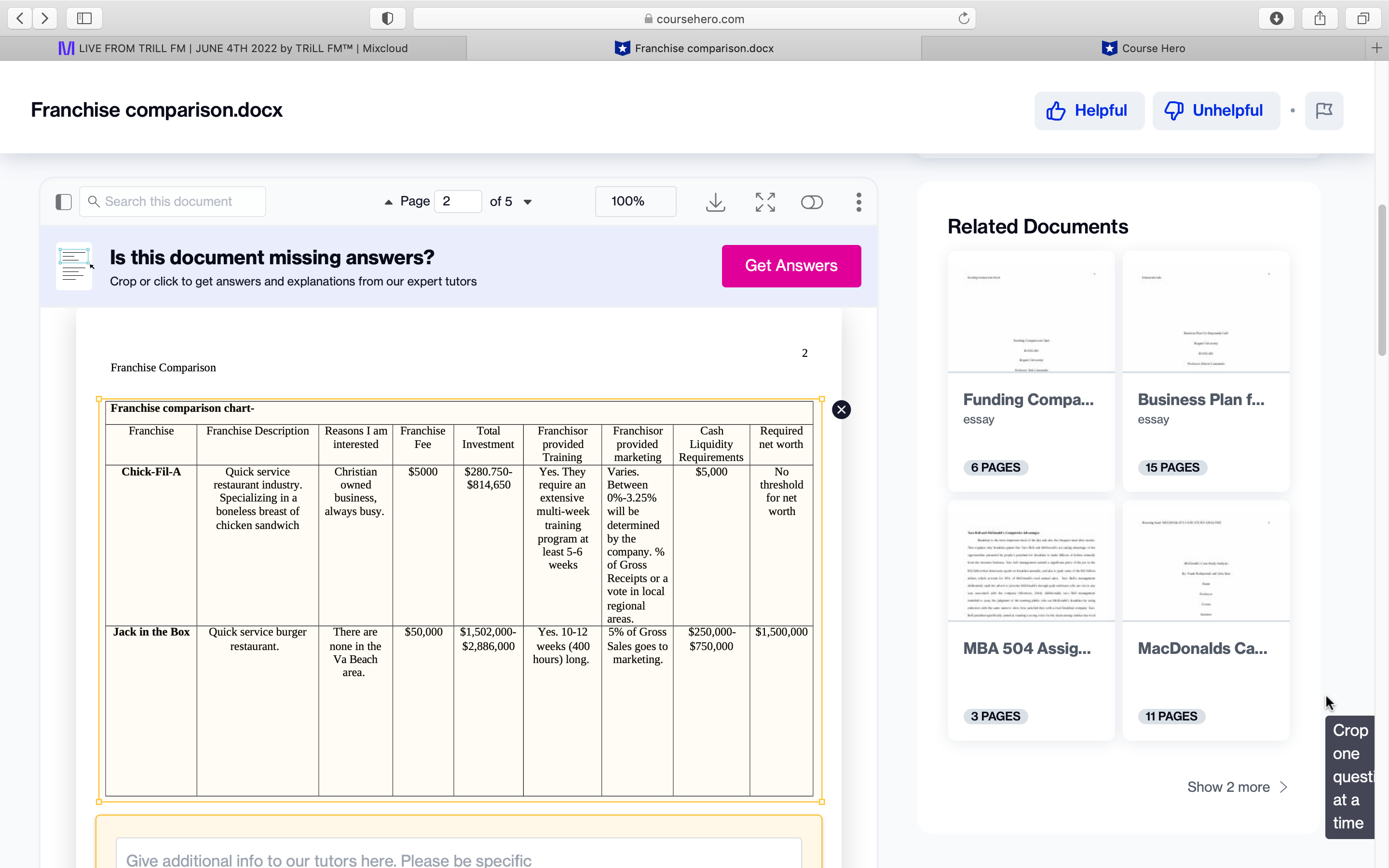Toggle the document viewer sidebar panel icon

pyautogui.click(x=64, y=202)
